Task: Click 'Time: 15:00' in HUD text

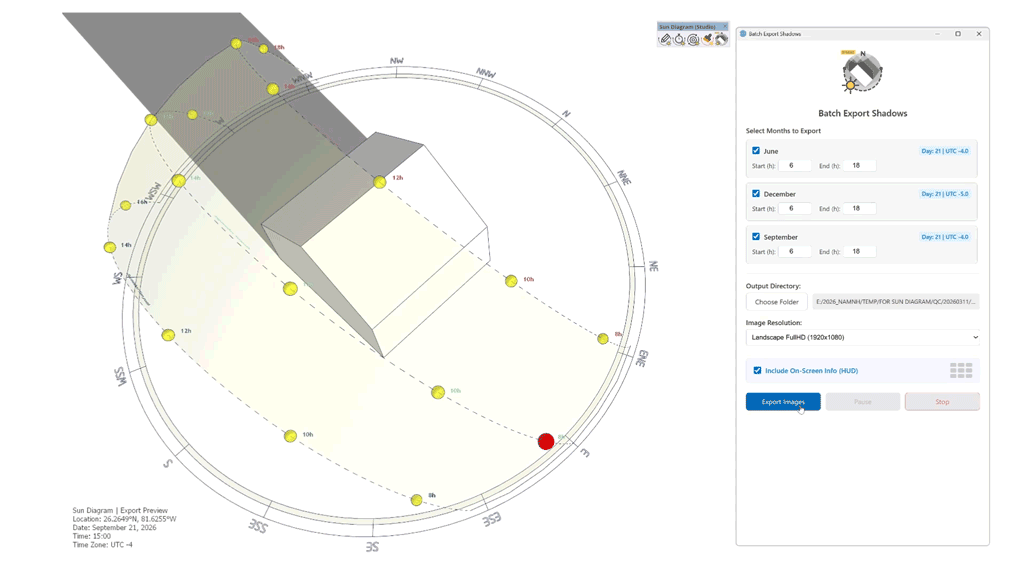Action: point(91,536)
